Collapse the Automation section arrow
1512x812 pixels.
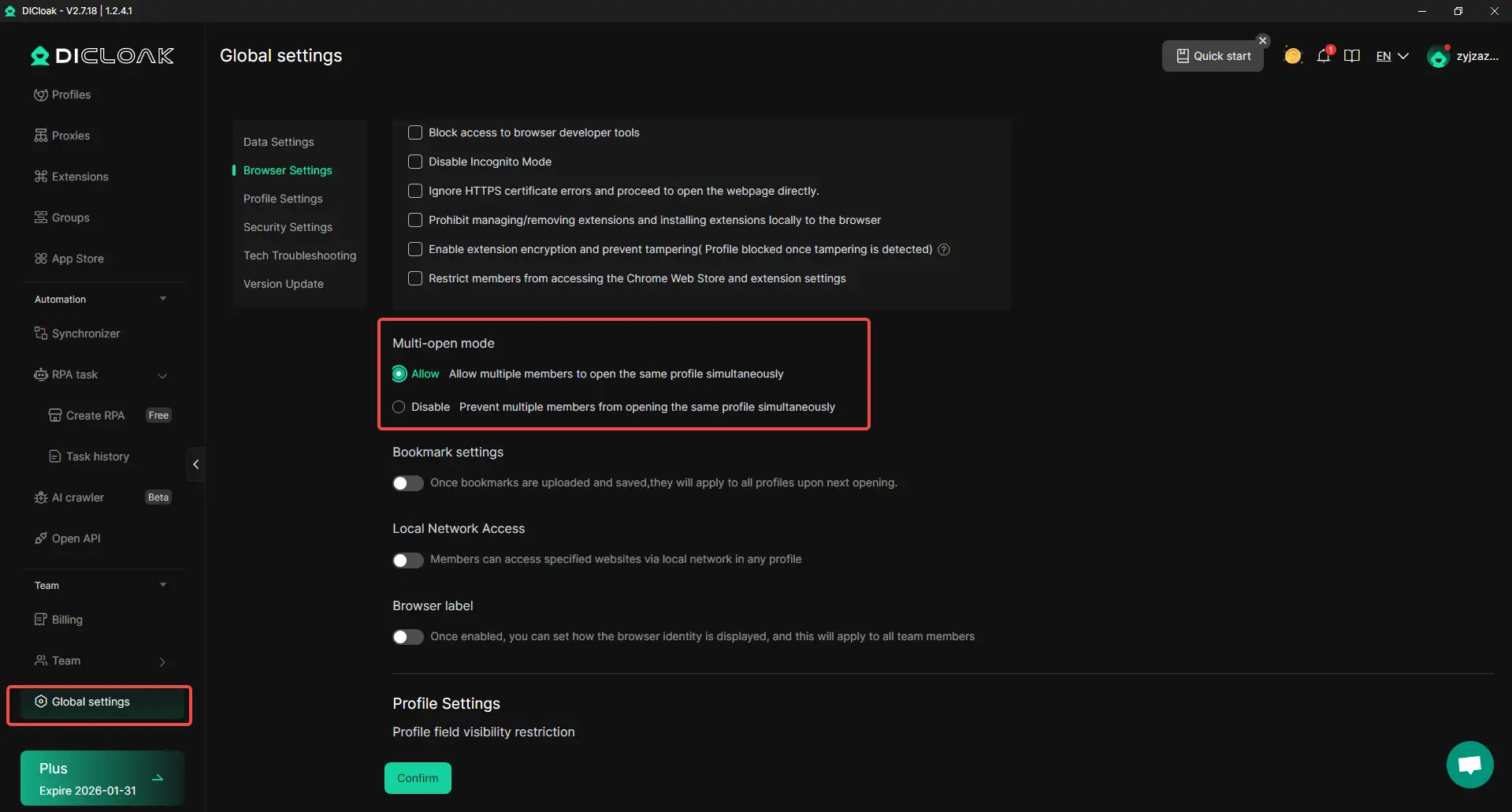pos(163,299)
